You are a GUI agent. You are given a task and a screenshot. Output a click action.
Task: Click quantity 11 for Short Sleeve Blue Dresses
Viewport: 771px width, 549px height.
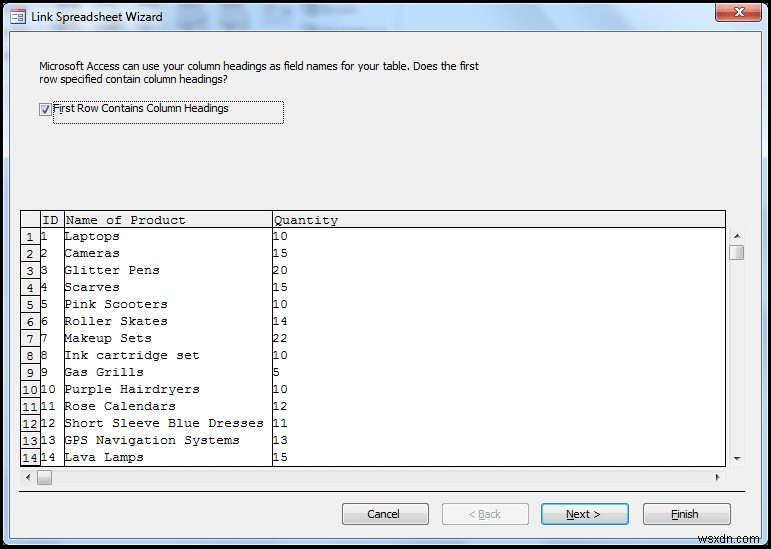click(x=499, y=423)
